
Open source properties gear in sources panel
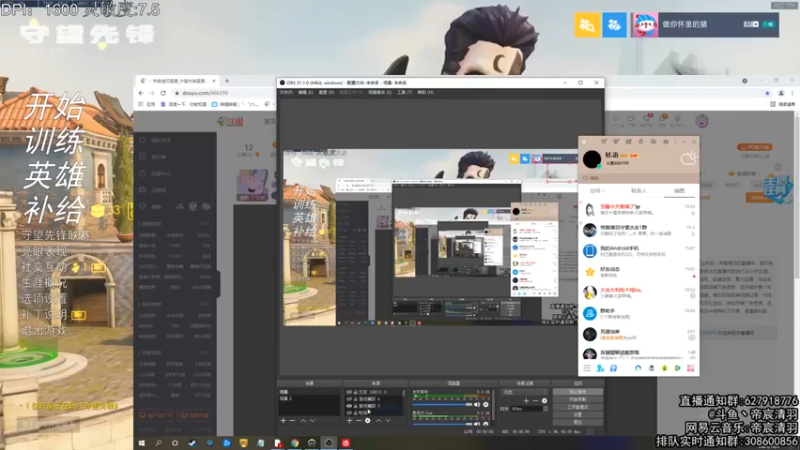click(367, 420)
